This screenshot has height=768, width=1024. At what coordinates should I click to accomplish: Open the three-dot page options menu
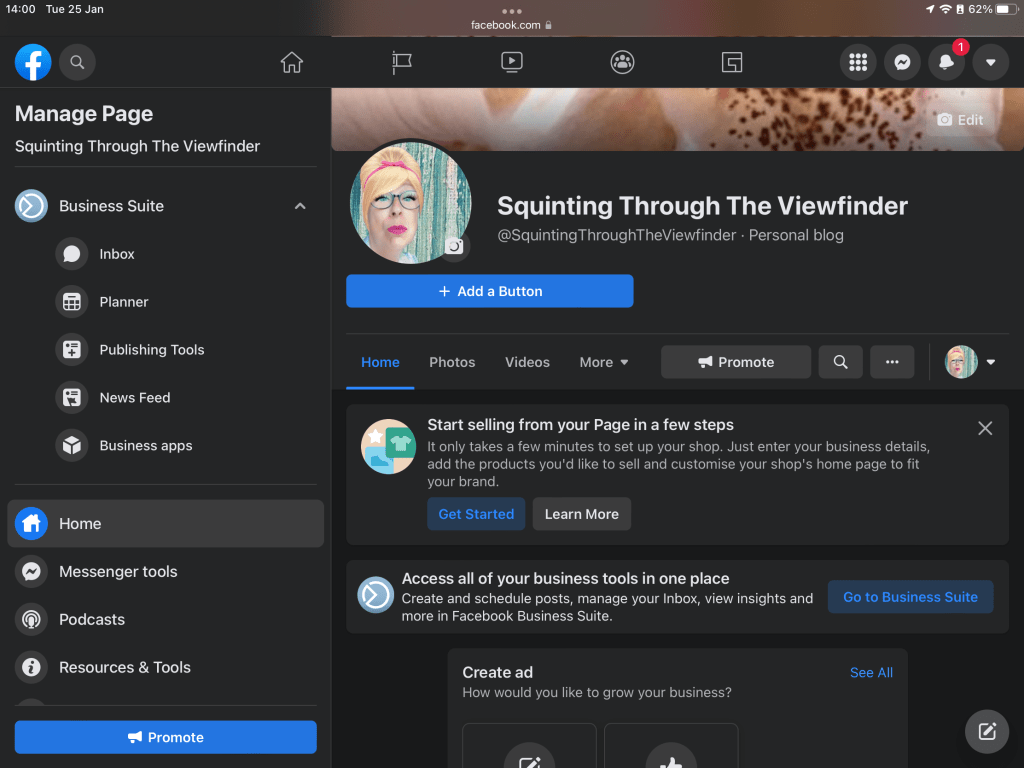(891, 362)
